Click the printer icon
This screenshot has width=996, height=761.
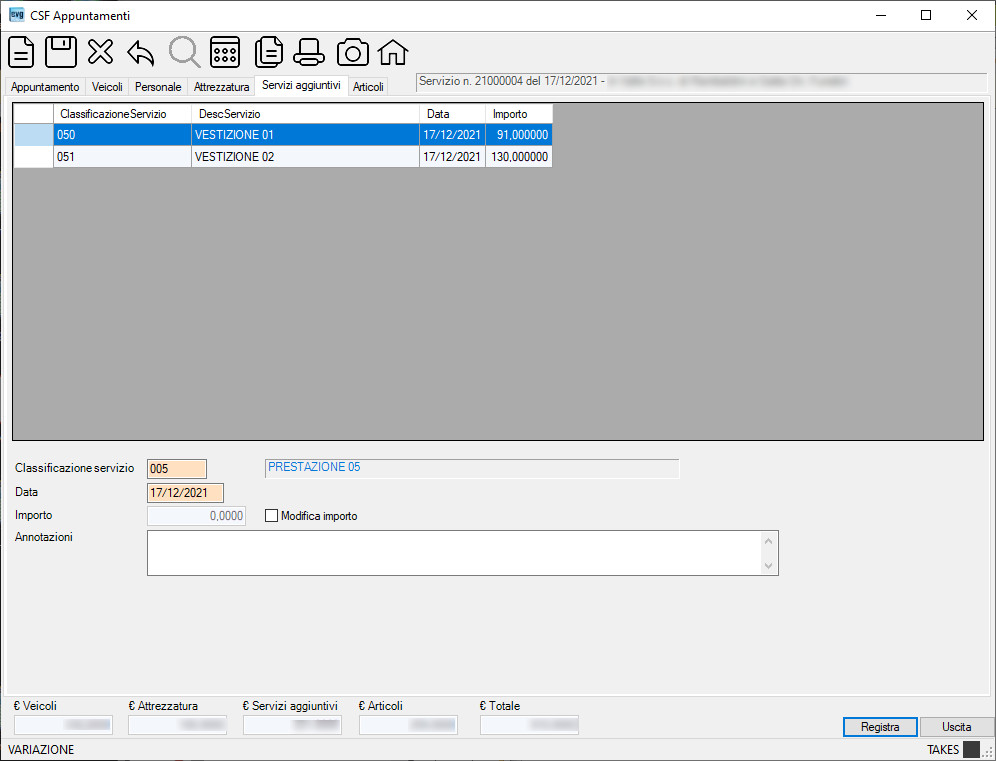(309, 52)
